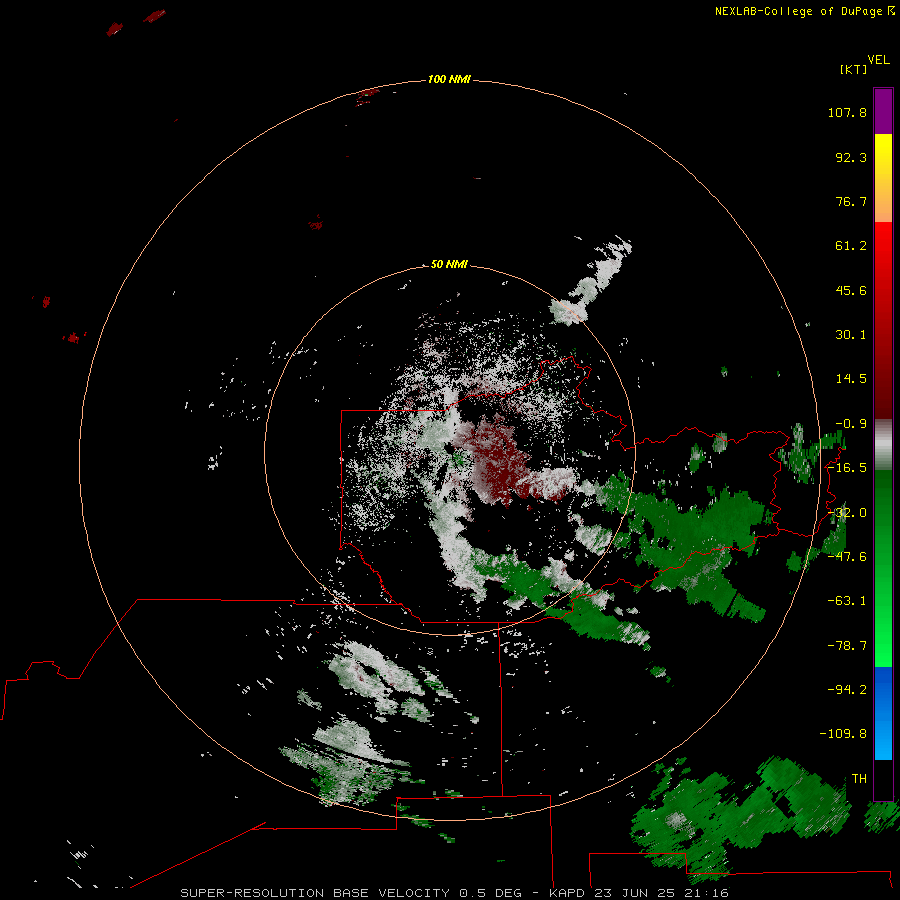Click the blue segment of the color bar
The width and height of the screenshot is (900, 900).
coord(883,713)
